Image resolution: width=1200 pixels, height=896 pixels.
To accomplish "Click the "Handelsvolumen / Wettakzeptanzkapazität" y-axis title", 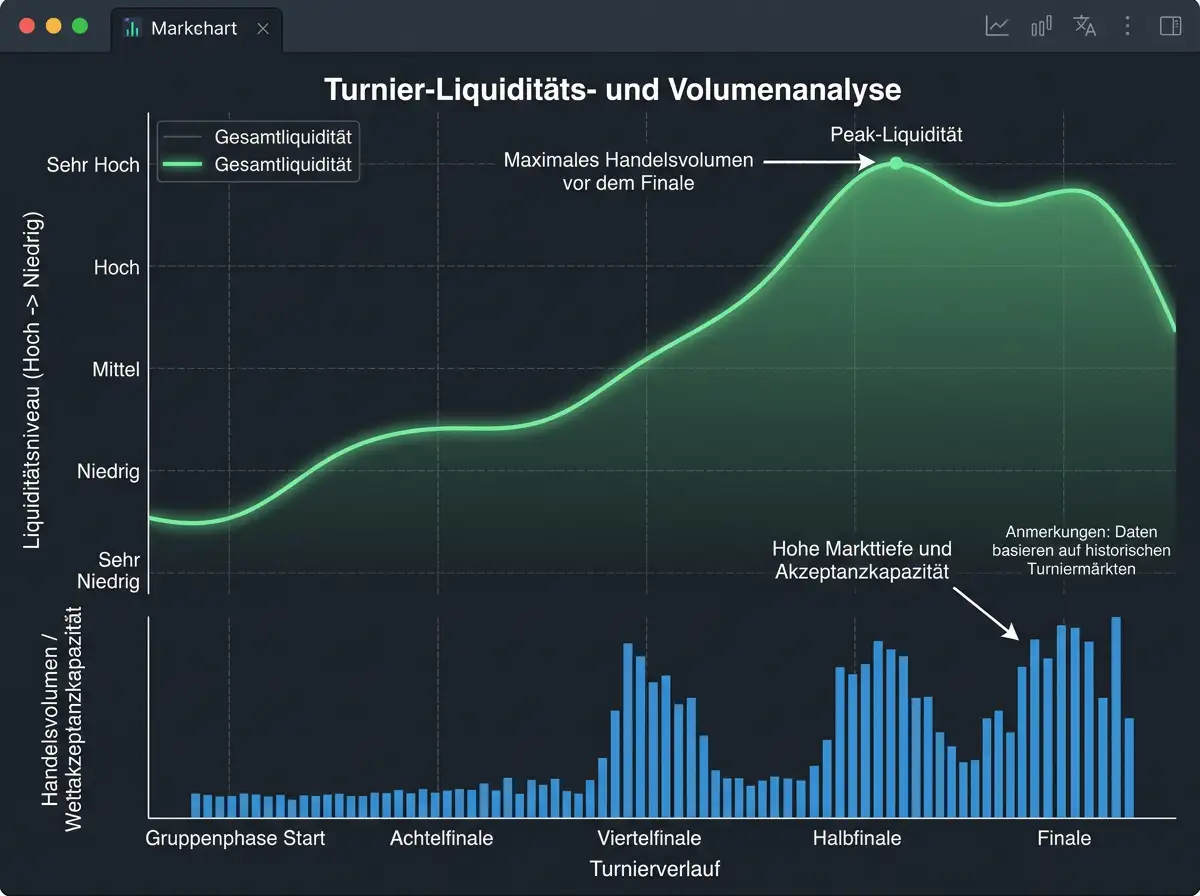I will click(62, 718).
